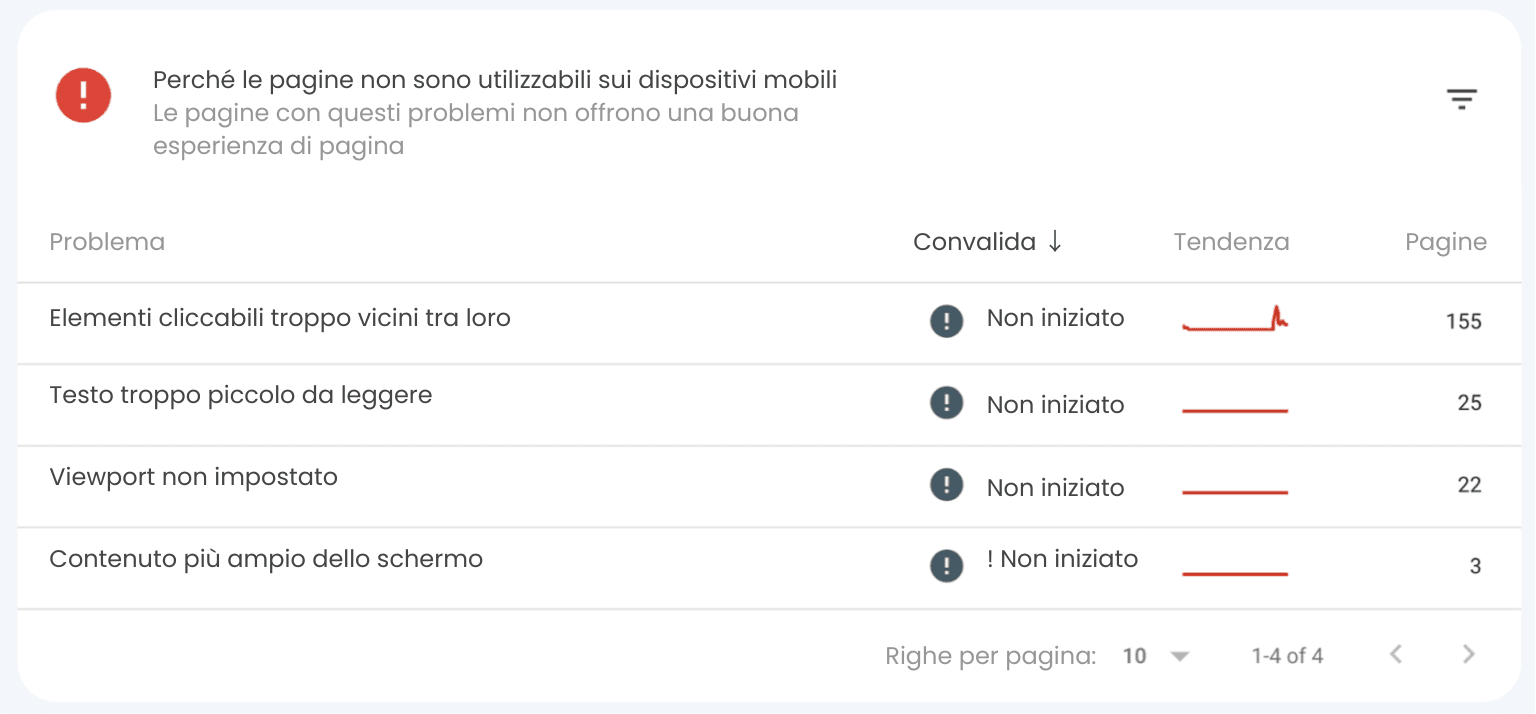Click trend sparkline for Elementi cliccabili row
1536x714 pixels.
(x=1235, y=320)
